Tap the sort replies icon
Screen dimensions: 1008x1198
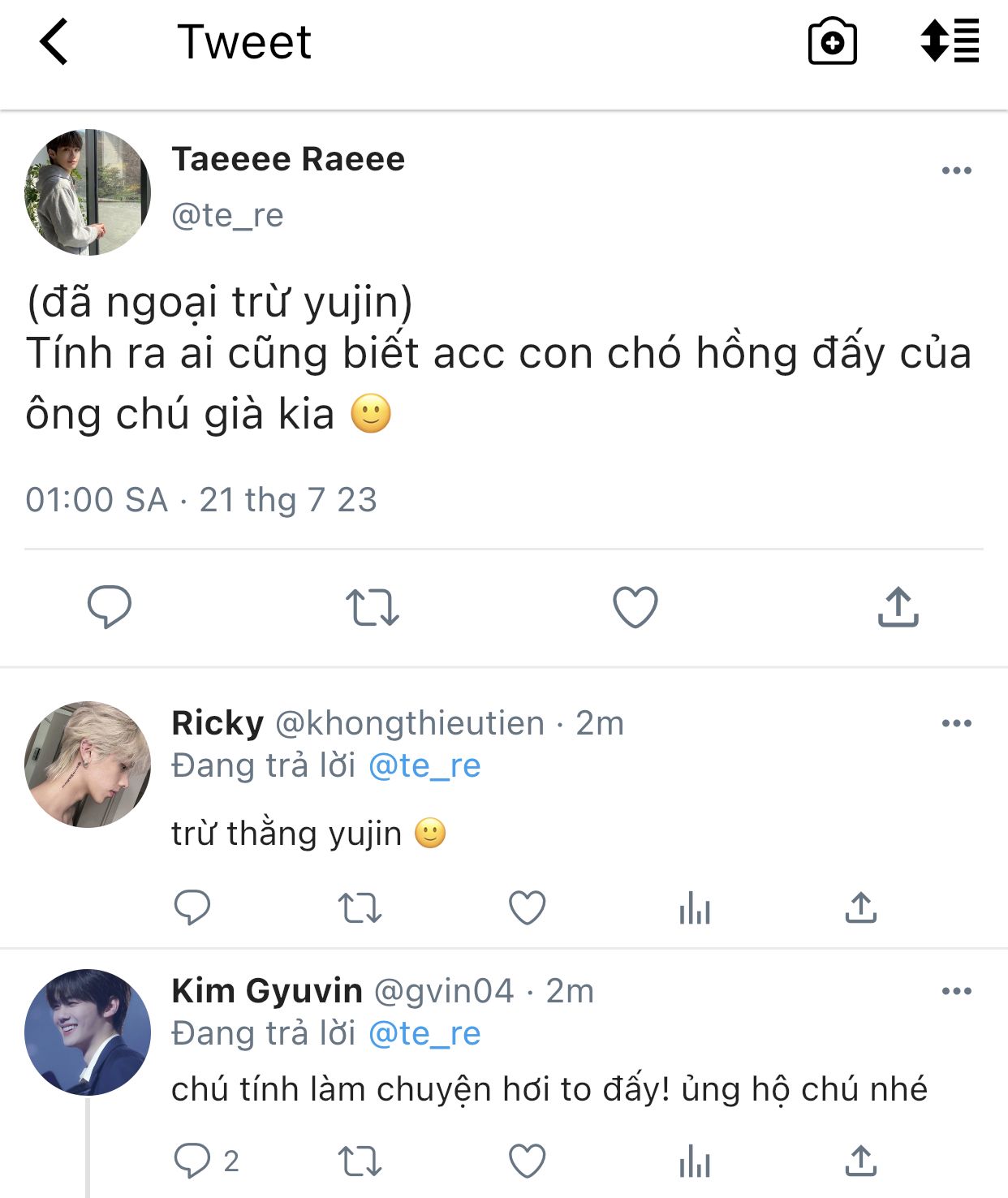coord(950,41)
